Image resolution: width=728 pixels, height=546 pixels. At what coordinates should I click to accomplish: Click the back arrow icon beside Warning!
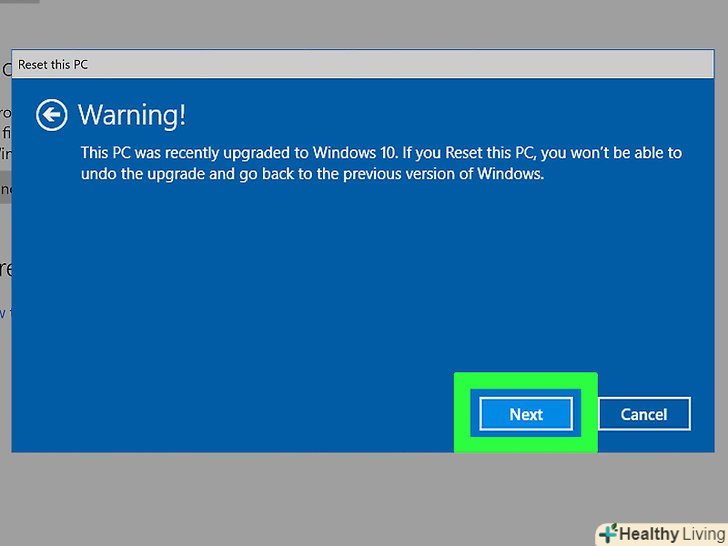(x=52, y=115)
